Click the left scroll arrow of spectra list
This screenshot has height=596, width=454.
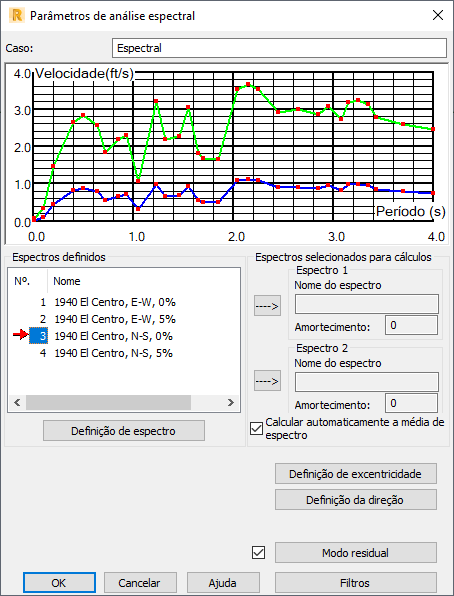click(17, 402)
